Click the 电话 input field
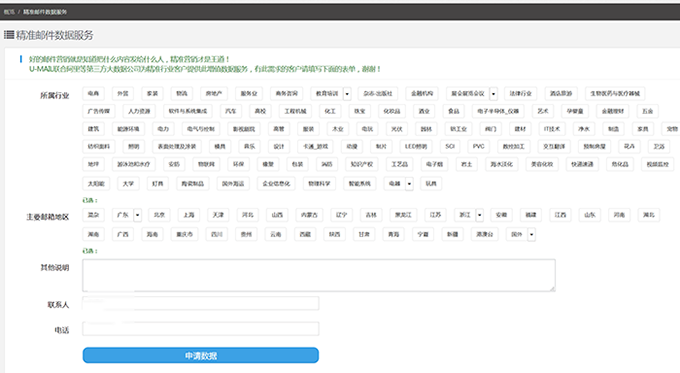This screenshot has width=680, height=373. [x=201, y=329]
